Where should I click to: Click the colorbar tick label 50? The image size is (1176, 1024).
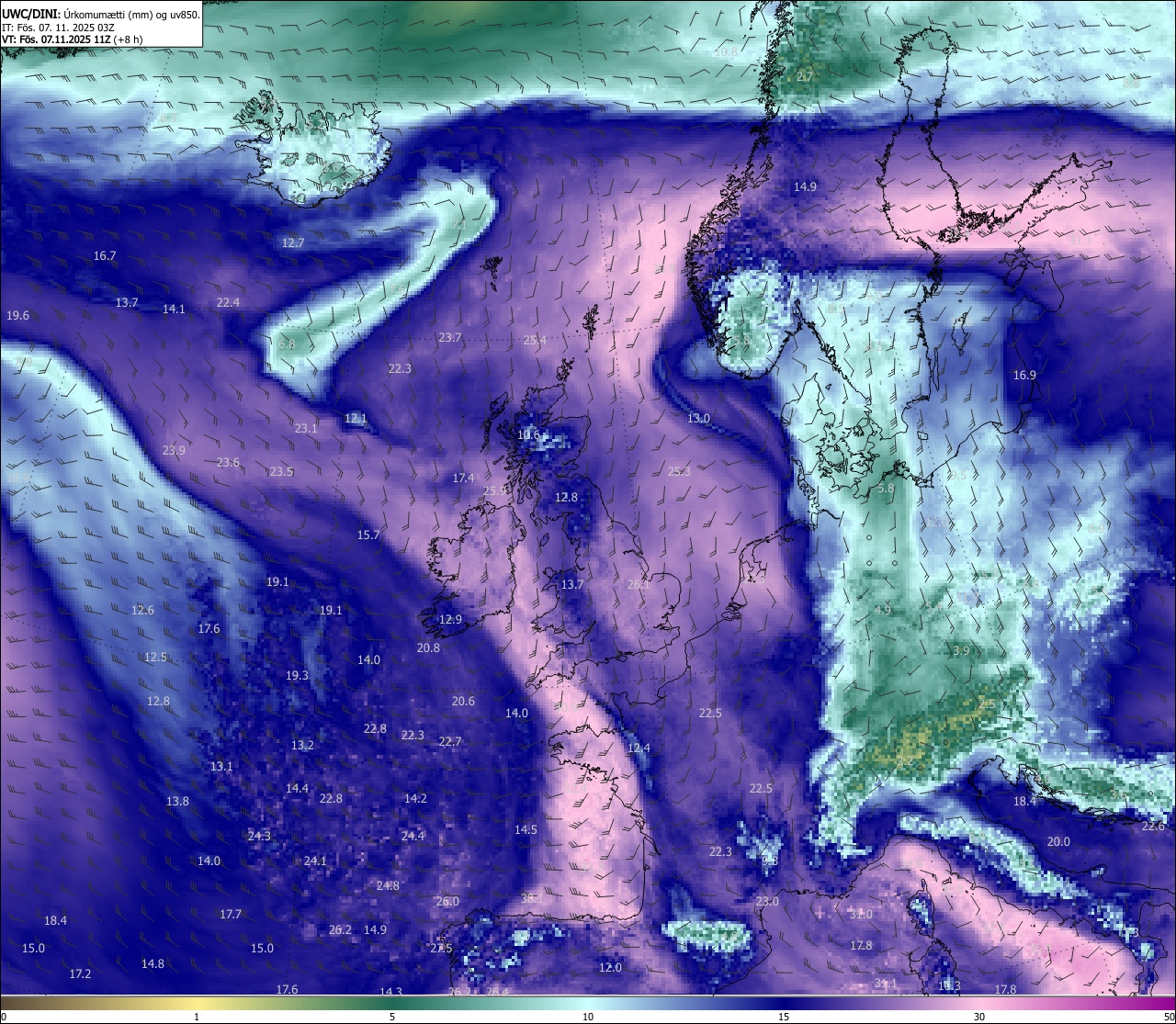[x=1169, y=1017]
